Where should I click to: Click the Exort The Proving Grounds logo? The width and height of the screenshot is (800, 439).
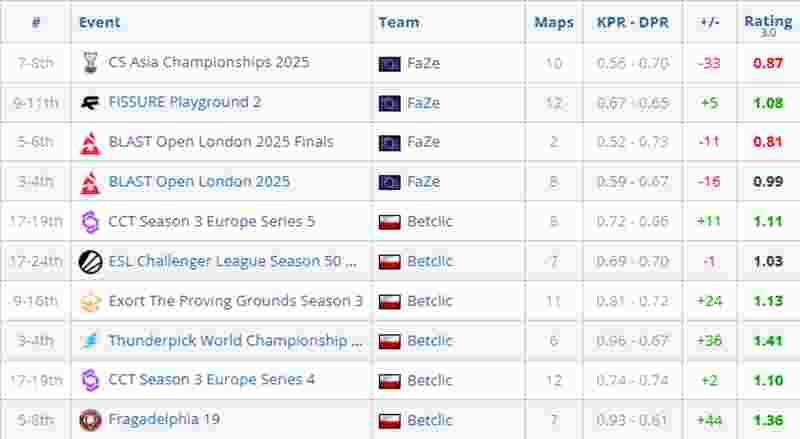pyautogui.click(x=90, y=301)
